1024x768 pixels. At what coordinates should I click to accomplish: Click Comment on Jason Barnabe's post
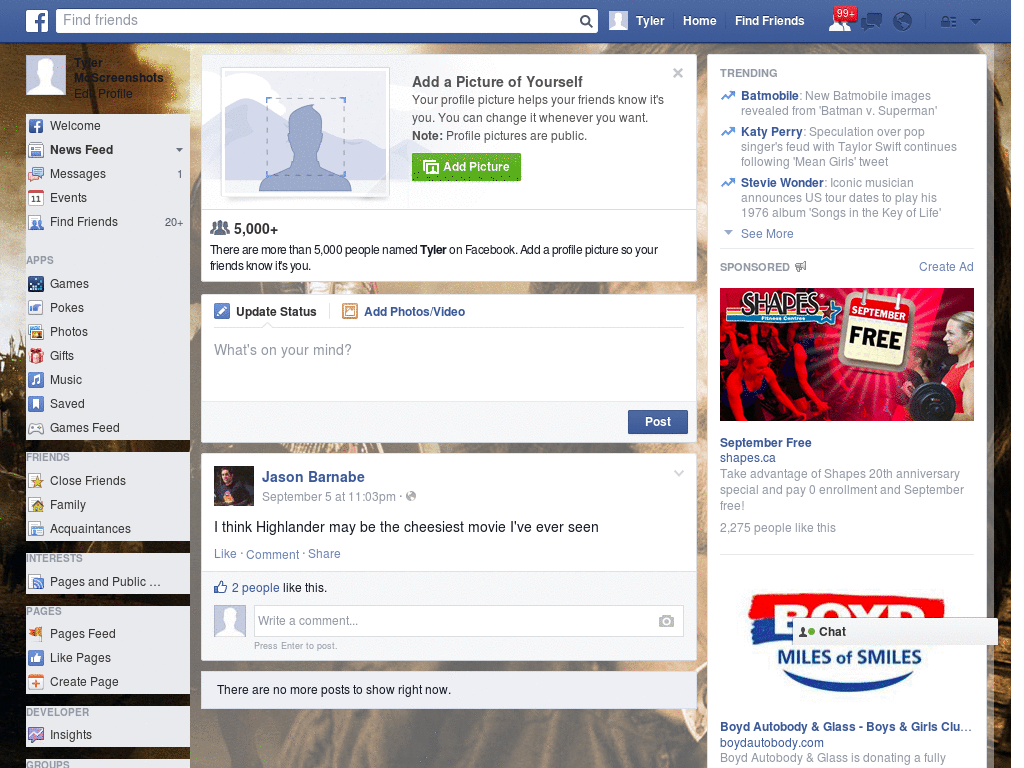click(272, 554)
